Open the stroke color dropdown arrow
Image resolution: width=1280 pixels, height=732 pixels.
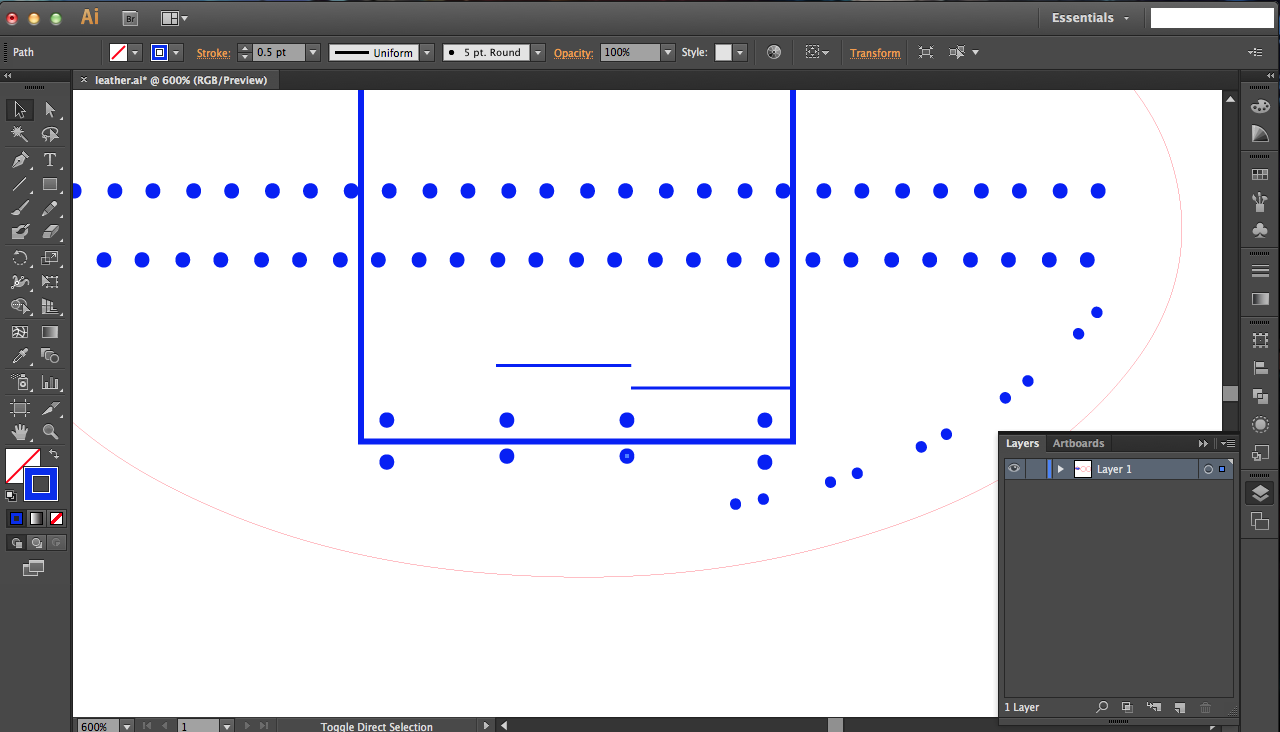[x=177, y=52]
